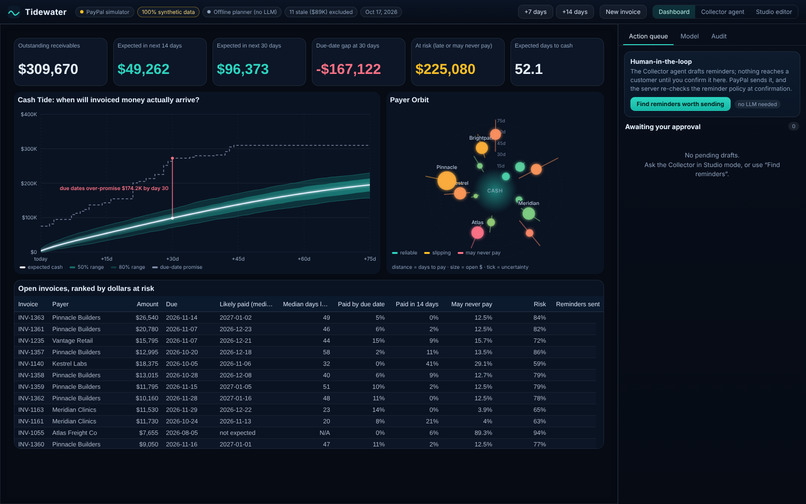Click the Brightpath bubble in Payer Orbit
This screenshot has height=504, width=806.
point(482,148)
